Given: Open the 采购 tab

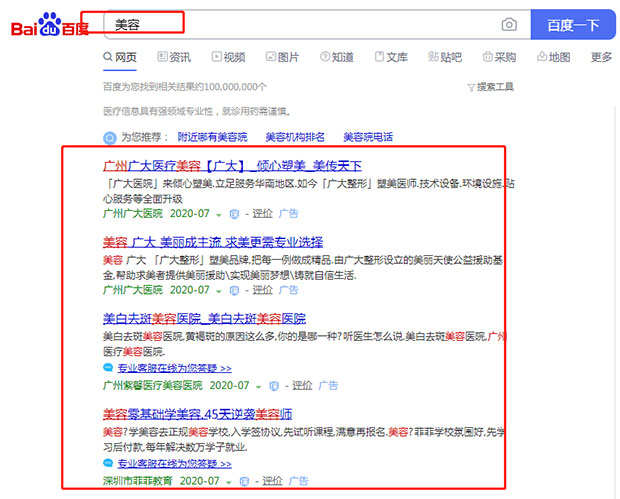Looking at the screenshot, I should (x=499, y=57).
